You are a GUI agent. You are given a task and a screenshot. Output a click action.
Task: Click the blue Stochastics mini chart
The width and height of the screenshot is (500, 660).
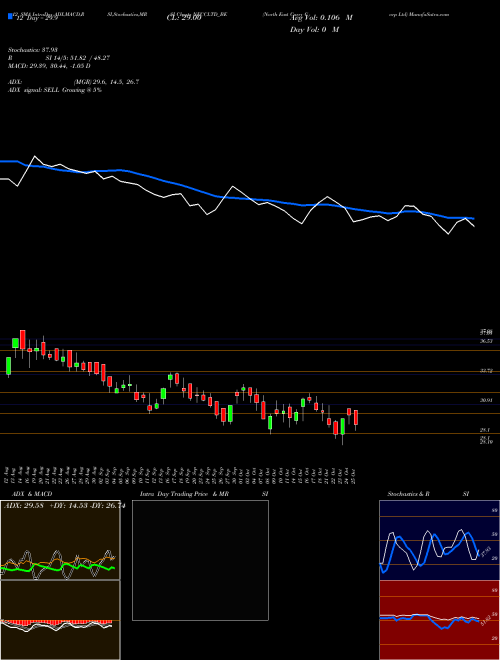(x=439, y=540)
